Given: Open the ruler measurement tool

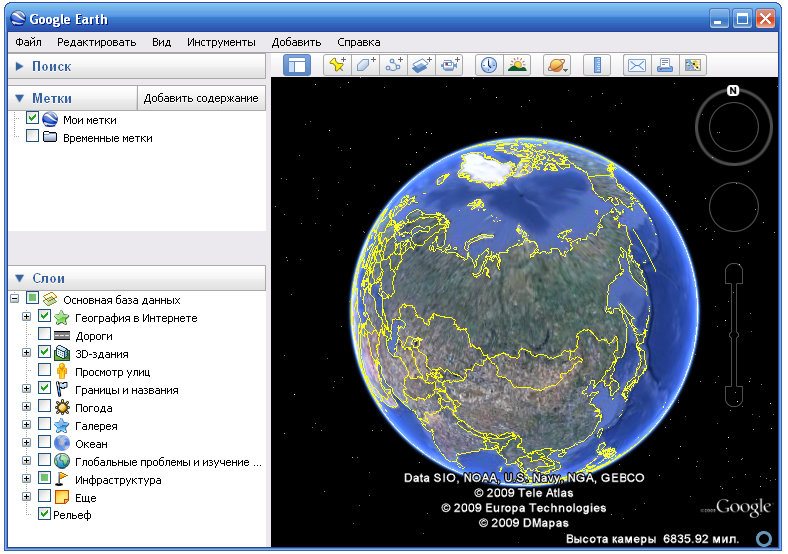Looking at the screenshot, I should click(x=597, y=65).
